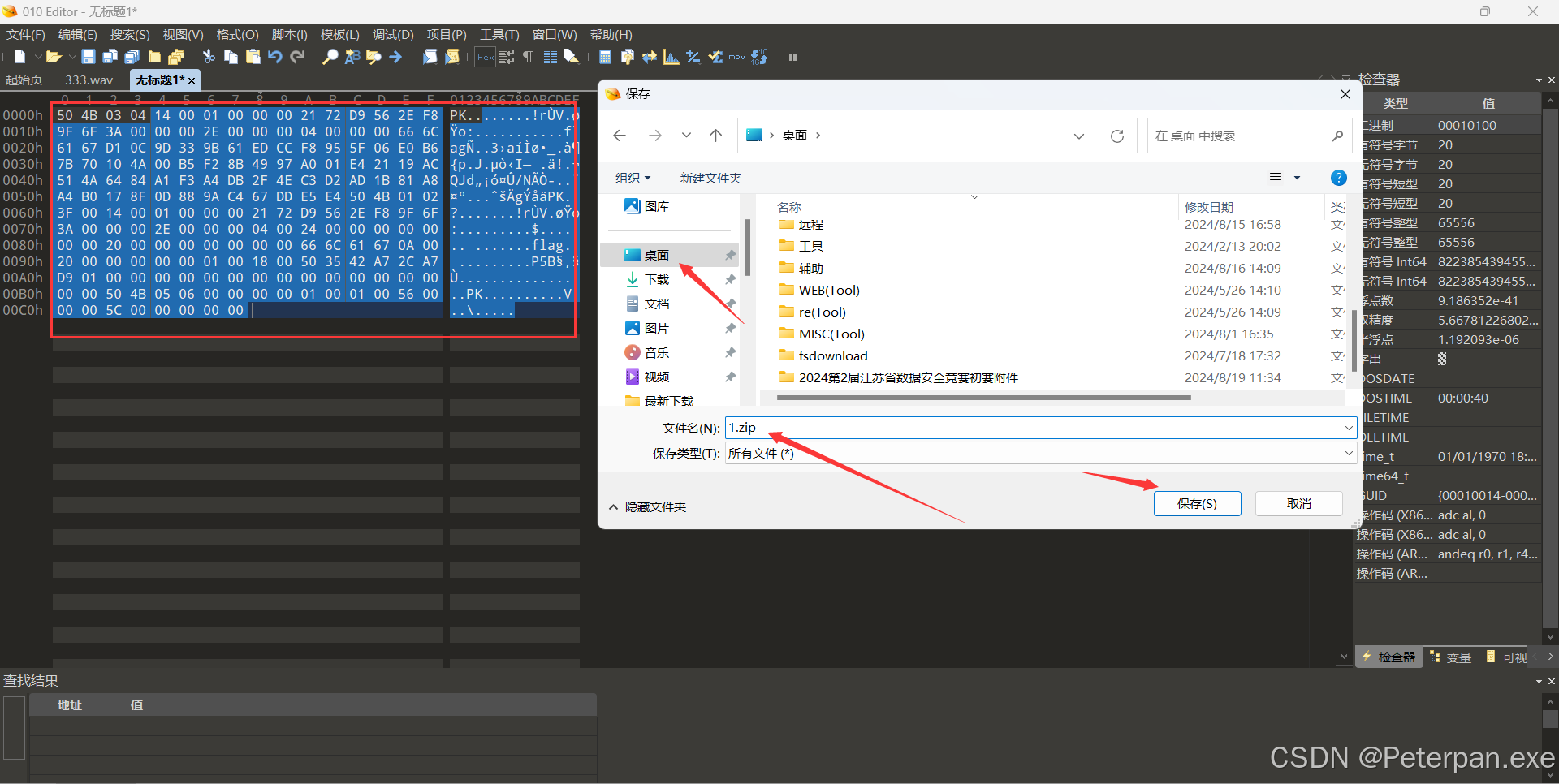1559x784 pixels.
Task: Toggle the paragraph mark whitespace icon
Action: [528, 57]
